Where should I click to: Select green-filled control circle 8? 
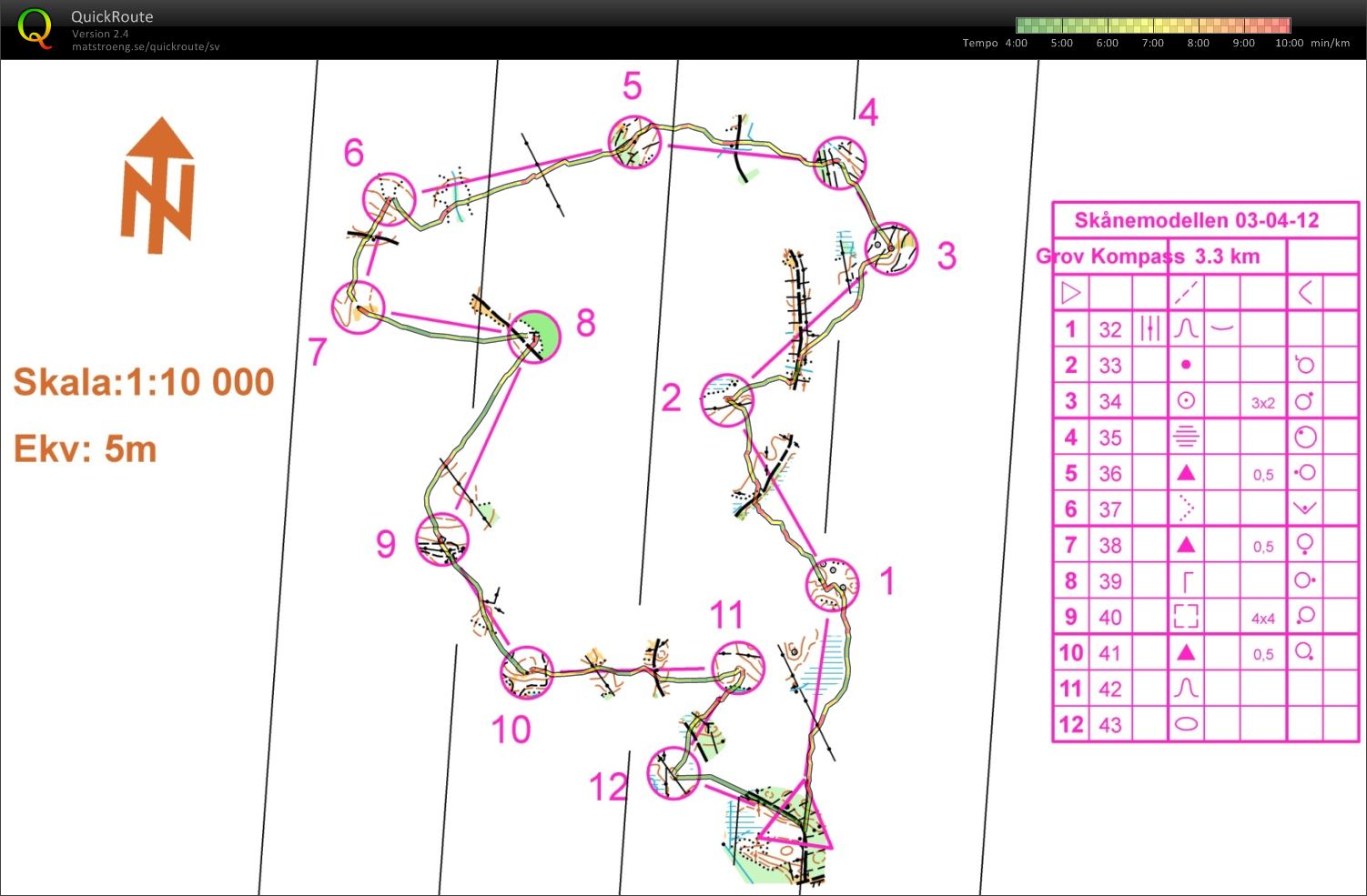pos(534,337)
